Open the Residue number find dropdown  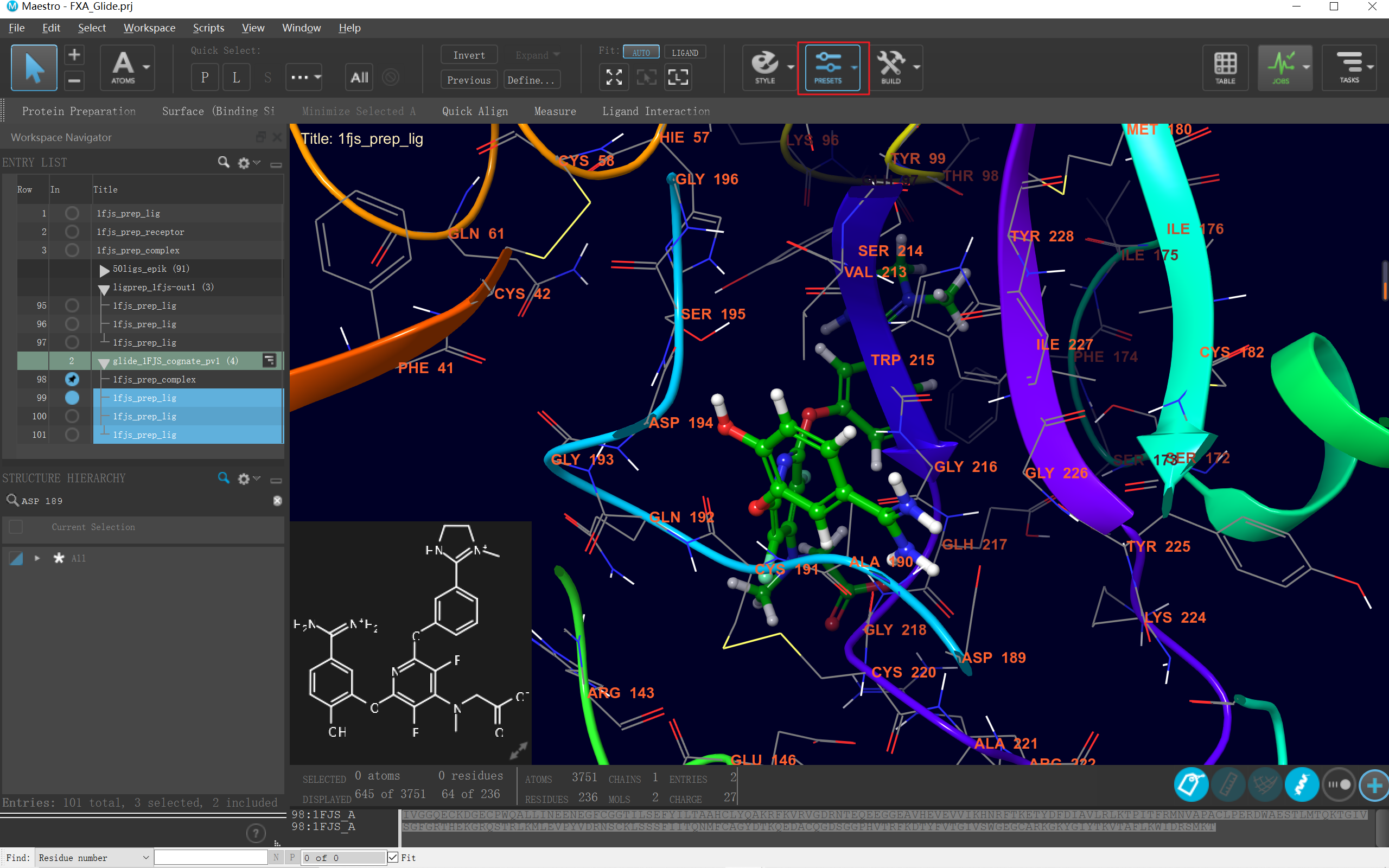[94, 857]
